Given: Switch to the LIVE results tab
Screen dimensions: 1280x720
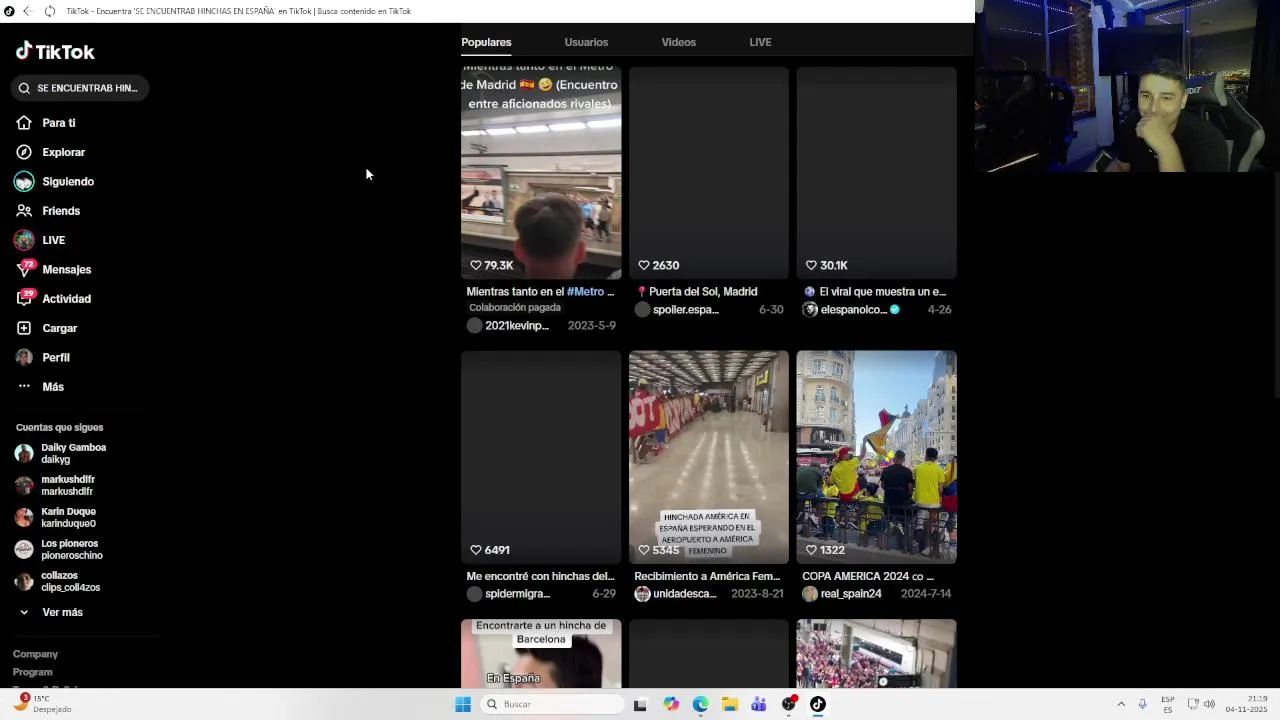Looking at the screenshot, I should [x=760, y=42].
